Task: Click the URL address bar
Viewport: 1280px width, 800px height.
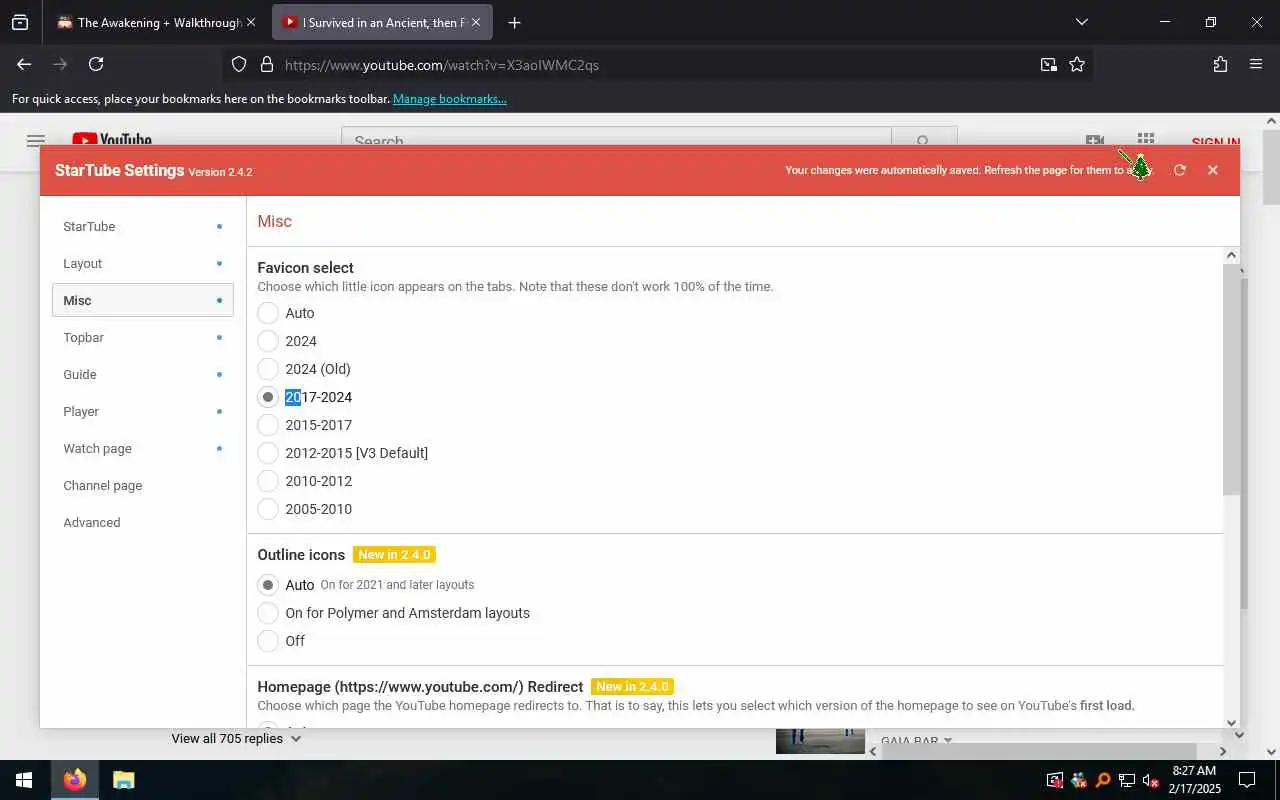Action: pyautogui.click(x=655, y=64)
